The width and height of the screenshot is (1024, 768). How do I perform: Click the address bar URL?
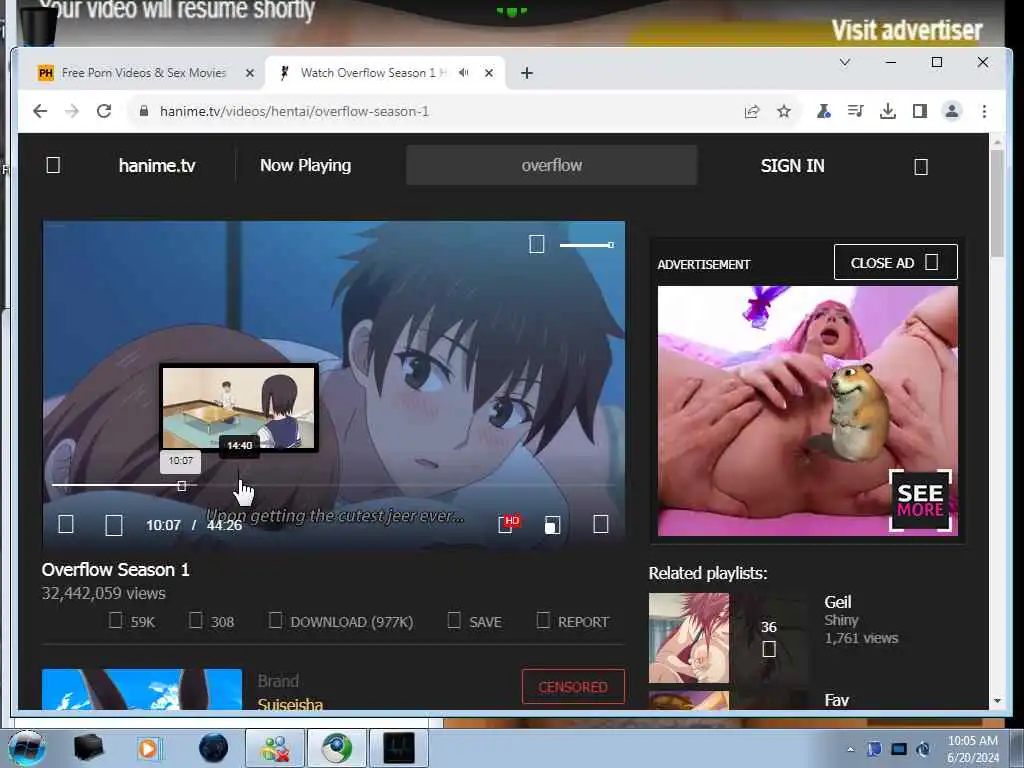295,112
